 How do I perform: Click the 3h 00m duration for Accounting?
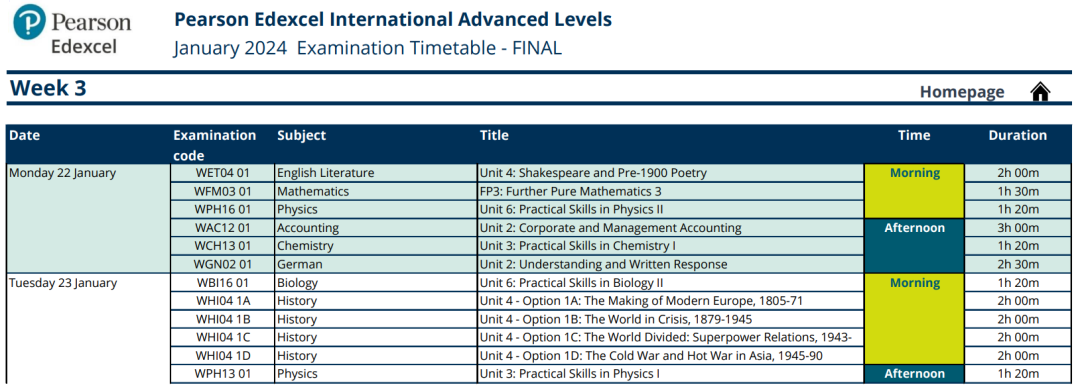(1018, 228)
